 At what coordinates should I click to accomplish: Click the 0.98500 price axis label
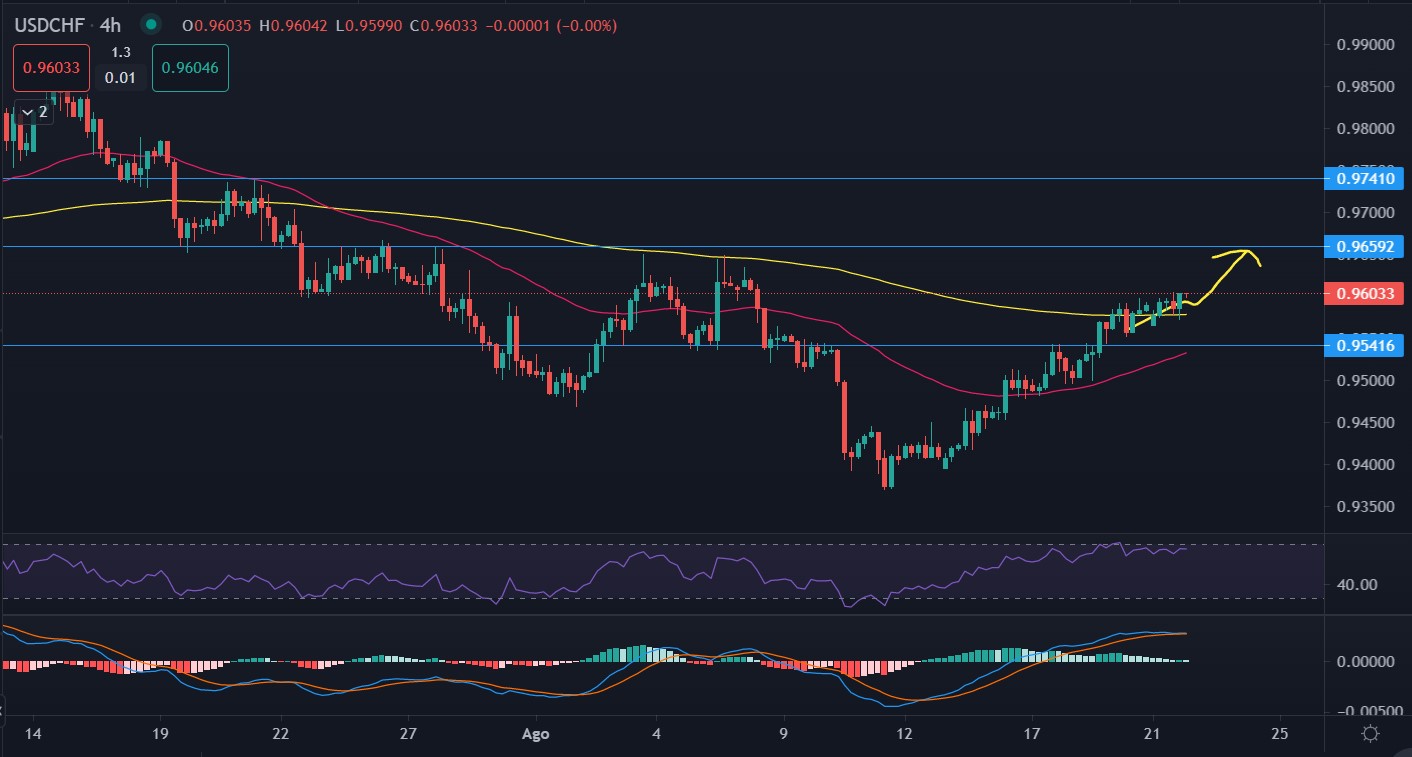tap(1365, 86)
